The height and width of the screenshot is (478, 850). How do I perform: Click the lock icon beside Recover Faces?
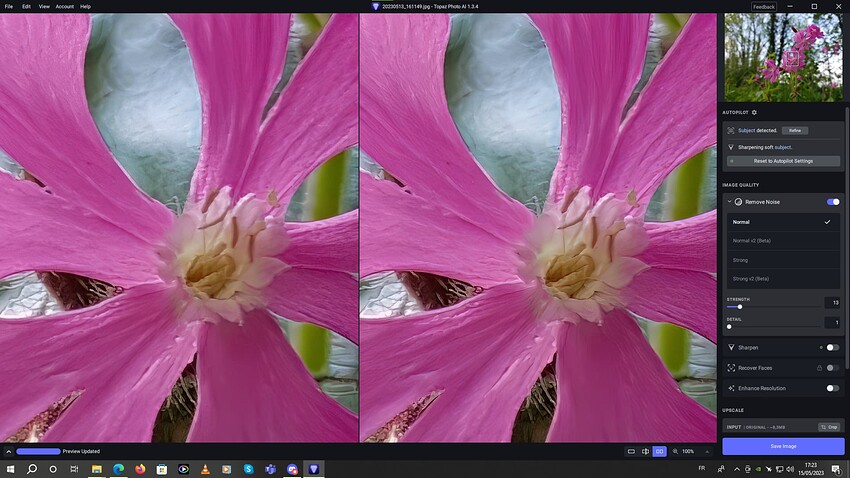819,368
